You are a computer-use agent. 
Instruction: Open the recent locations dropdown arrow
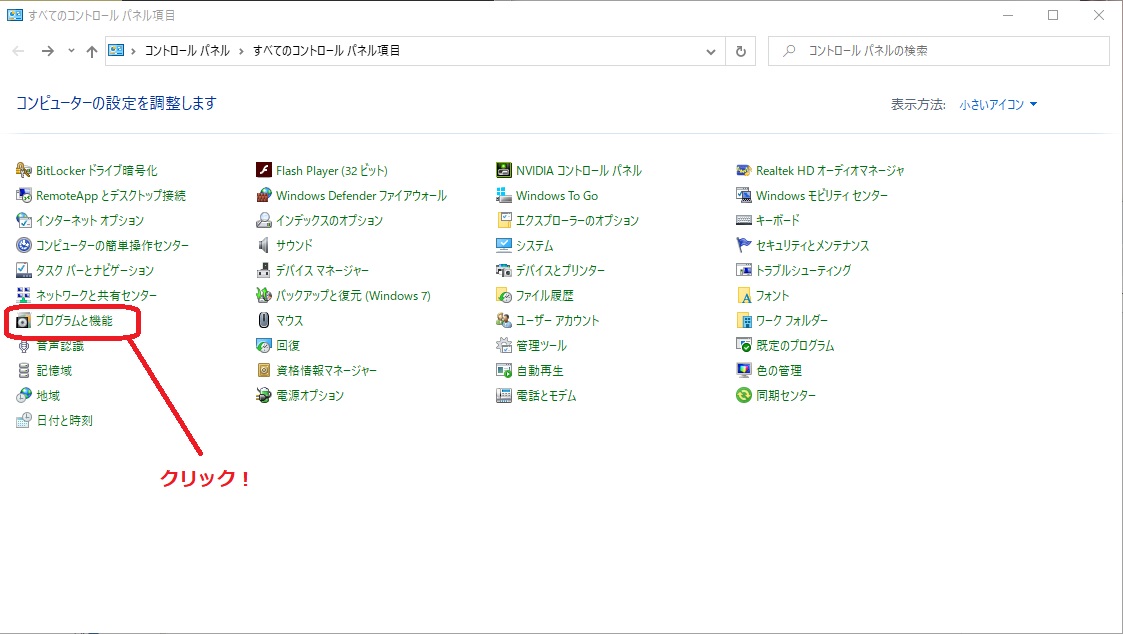pyautogui.click(x=71, y=51)
